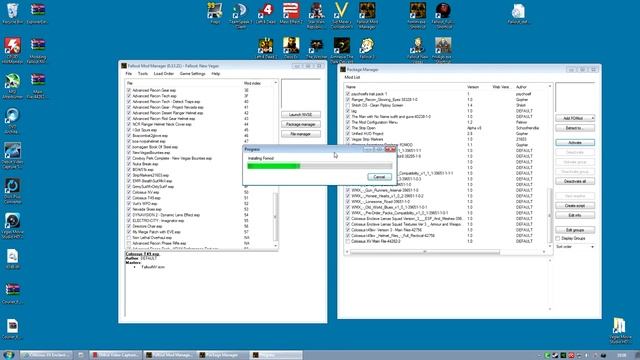This screenshot has width=640, height=360.
Task: Open the Fraps desktop shortcut
Action: click(215, 13)
